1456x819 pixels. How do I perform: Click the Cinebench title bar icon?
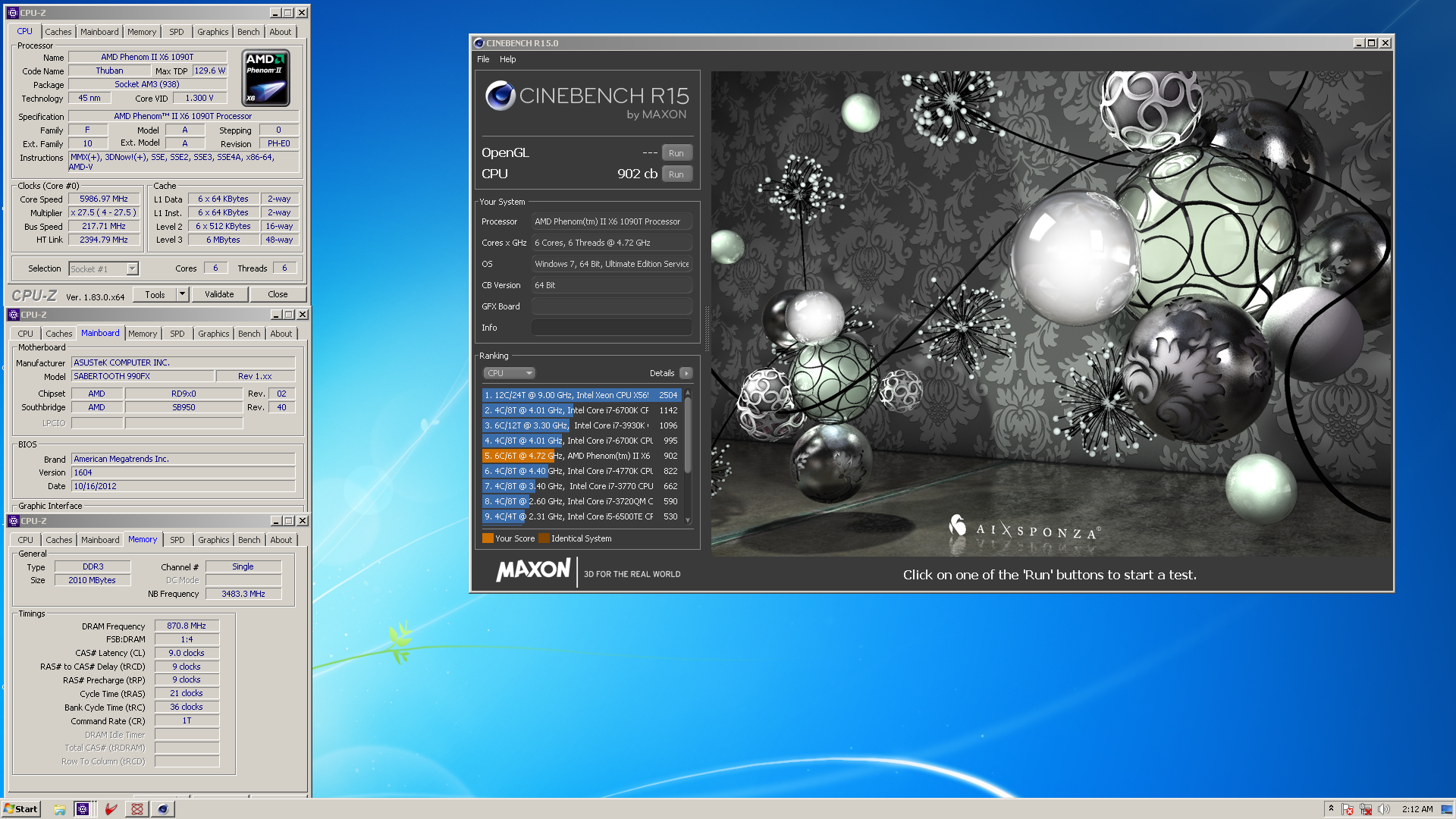[479, 43]
